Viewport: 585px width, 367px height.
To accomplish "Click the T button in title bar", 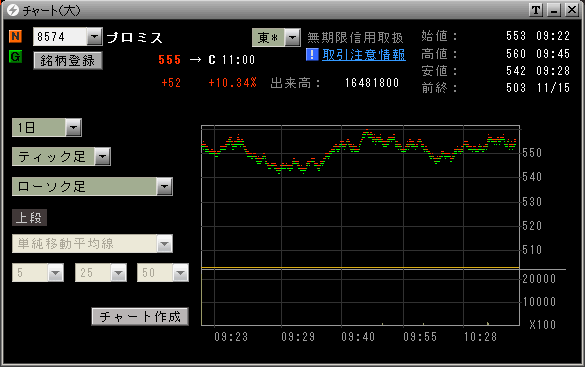I will (536, 10).
